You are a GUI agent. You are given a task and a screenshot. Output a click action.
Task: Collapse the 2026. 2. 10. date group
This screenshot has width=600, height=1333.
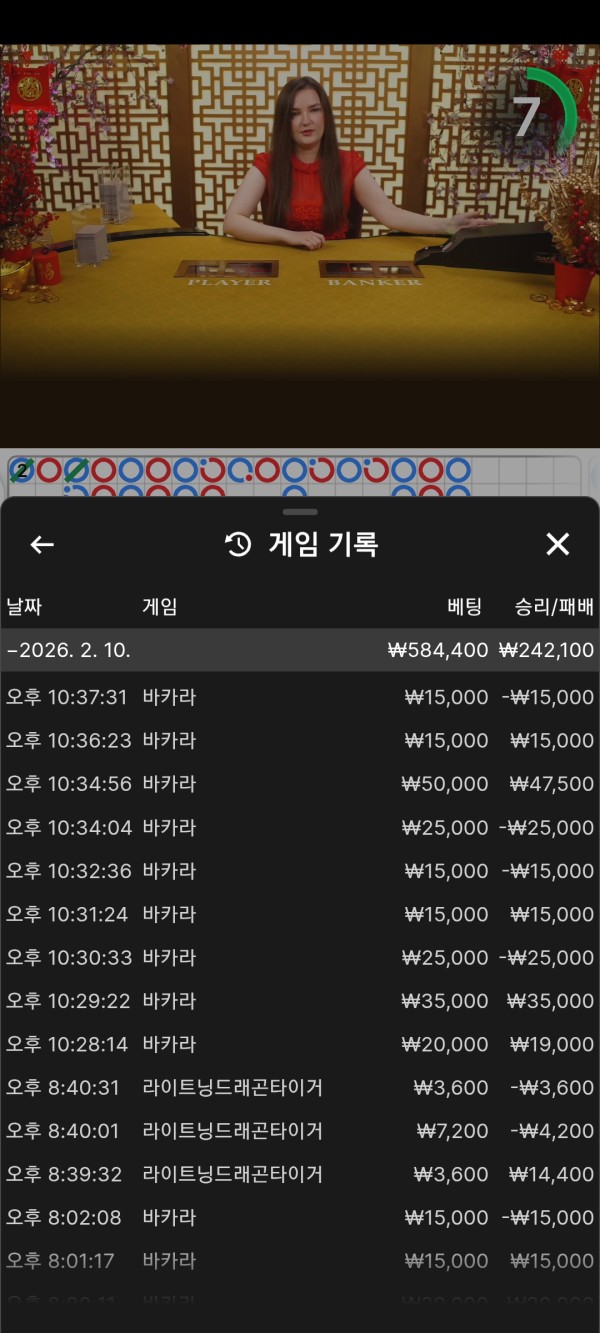point(300,650)
